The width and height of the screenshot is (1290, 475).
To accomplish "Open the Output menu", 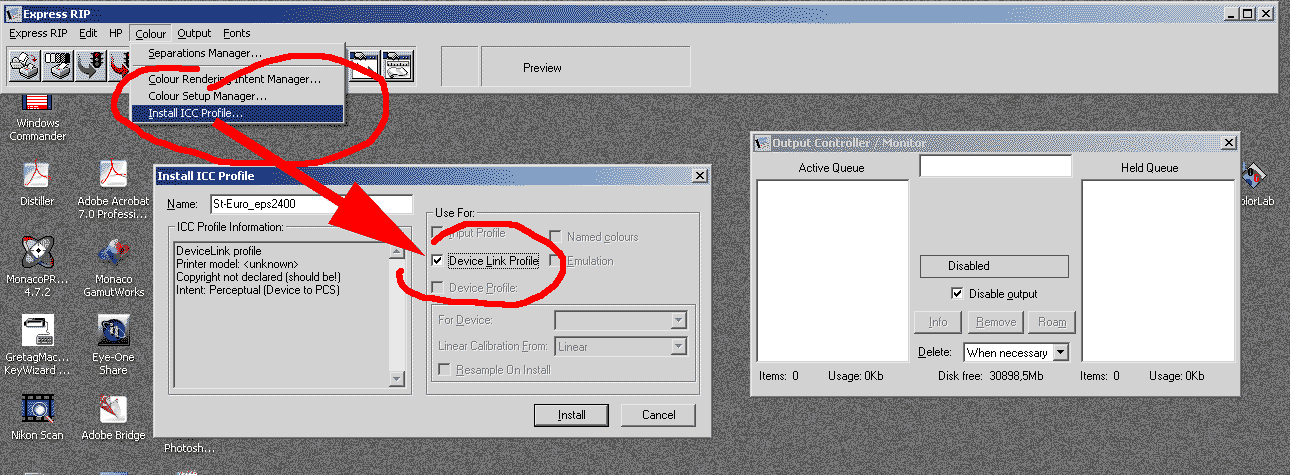I will click(x=194, y=33).
